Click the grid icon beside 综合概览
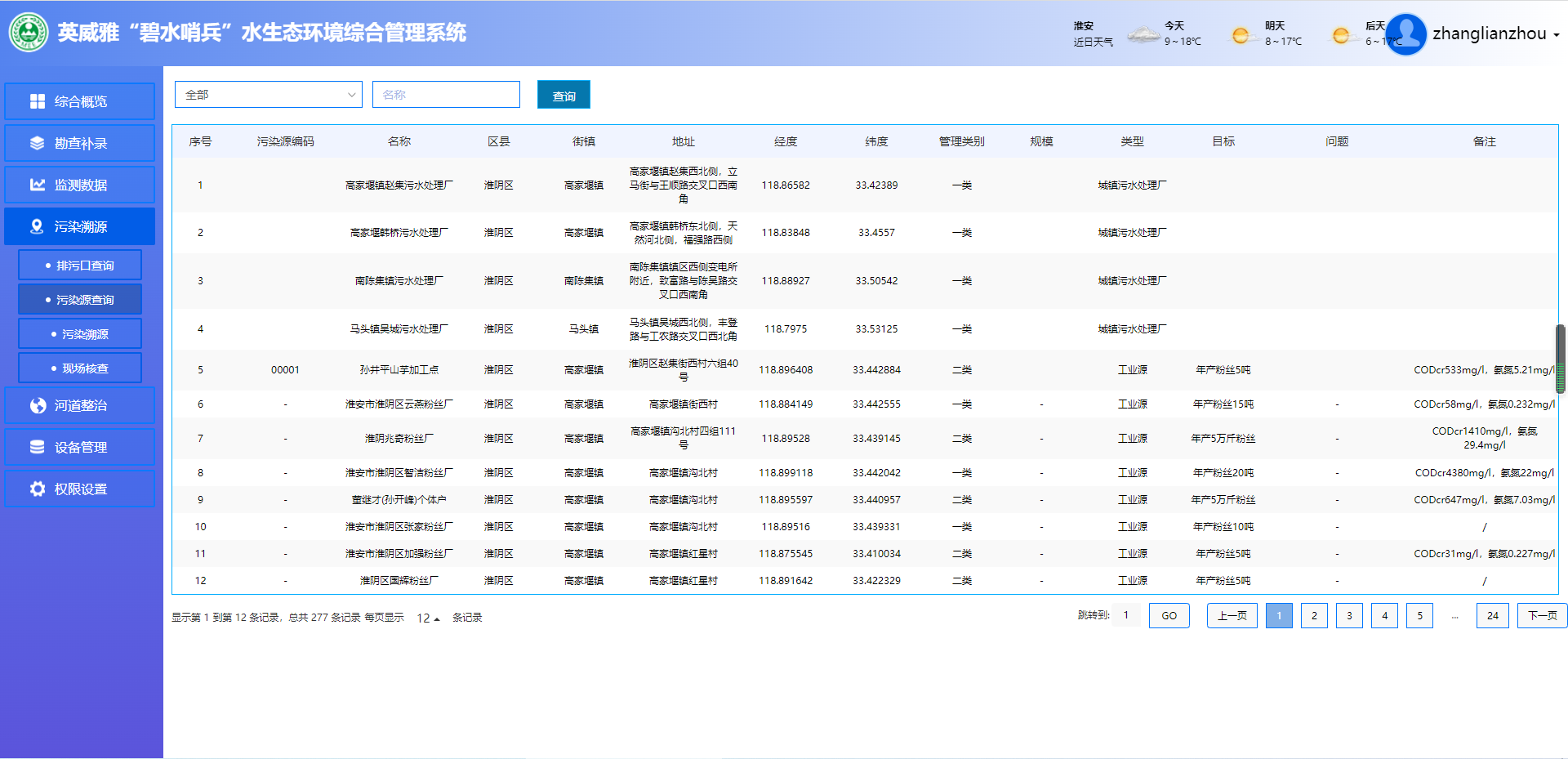The image size is (1568, 759). [x=38, y=101]
